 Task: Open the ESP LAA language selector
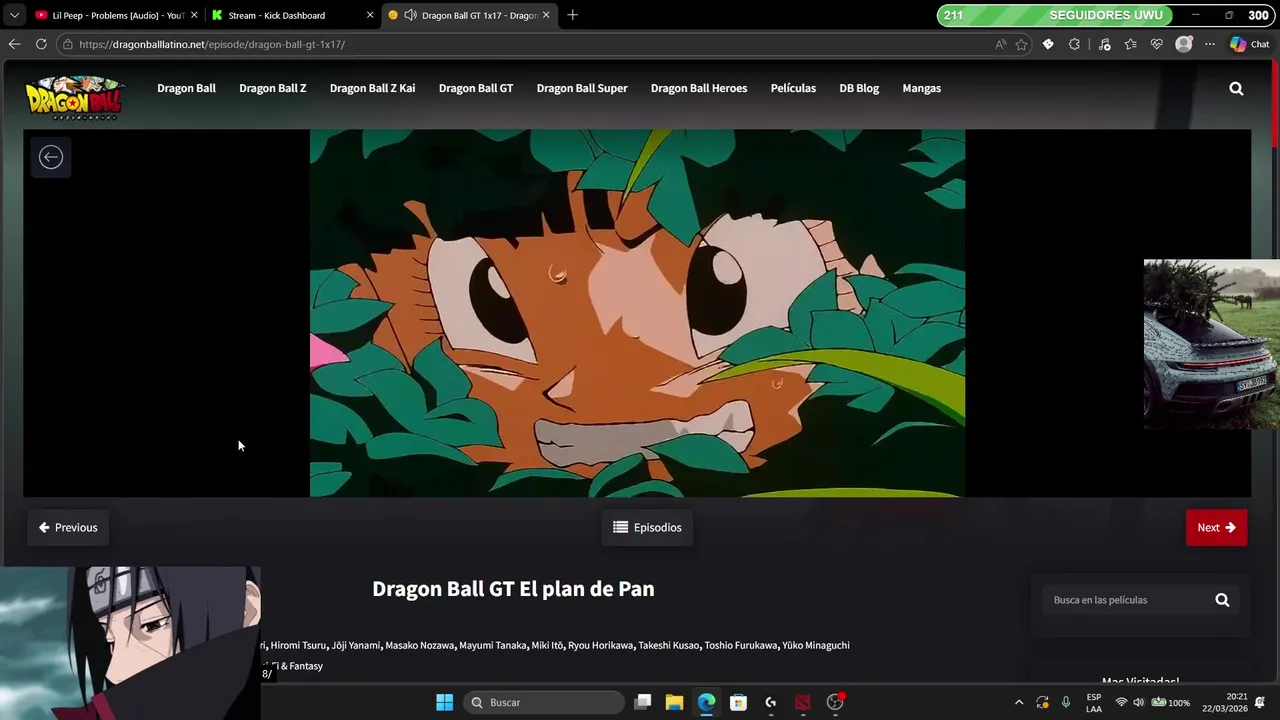pos(1094,702)
